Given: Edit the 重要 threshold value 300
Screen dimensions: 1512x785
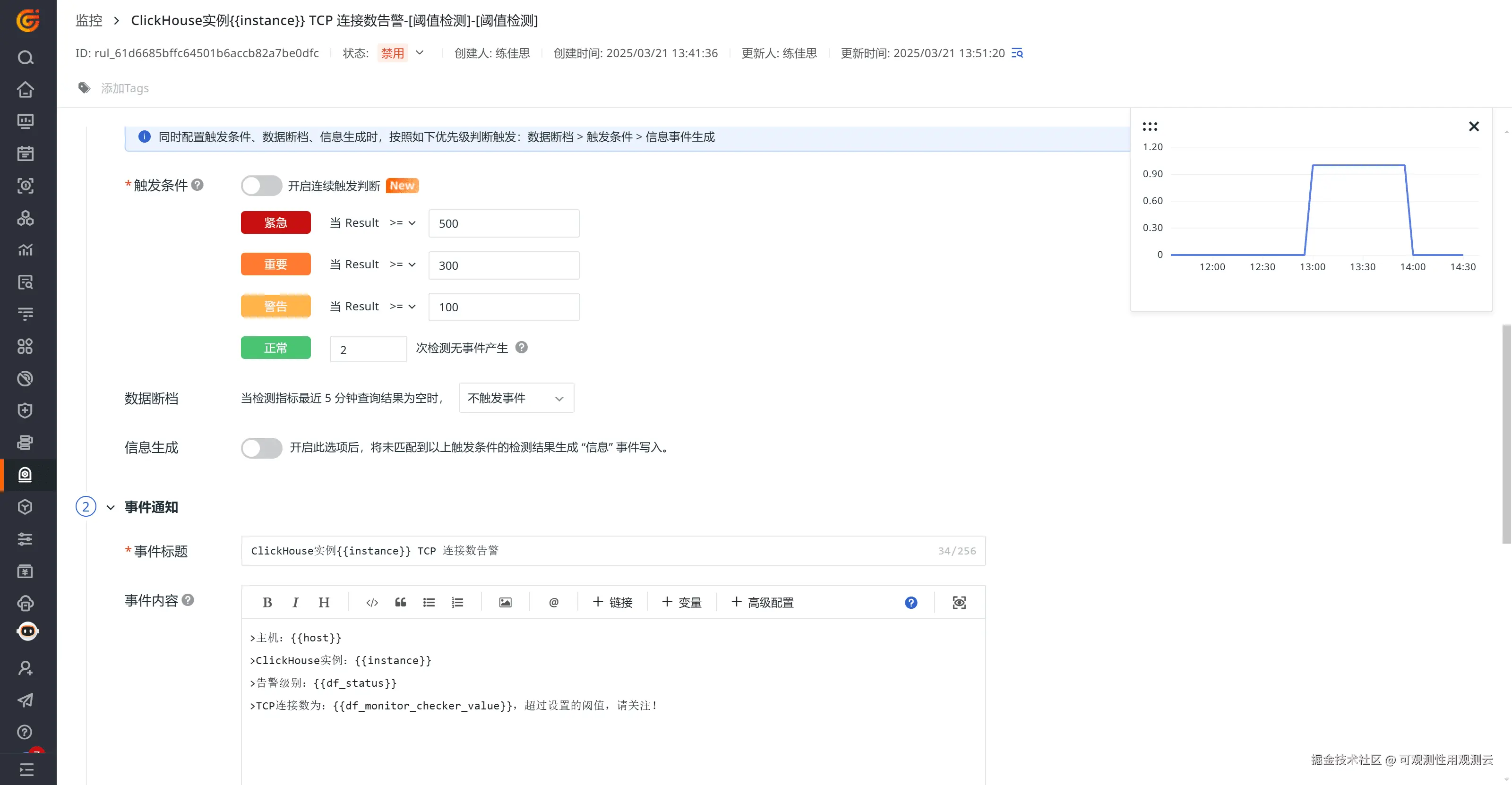Looking at the screenshot, I should click(504, 265).
